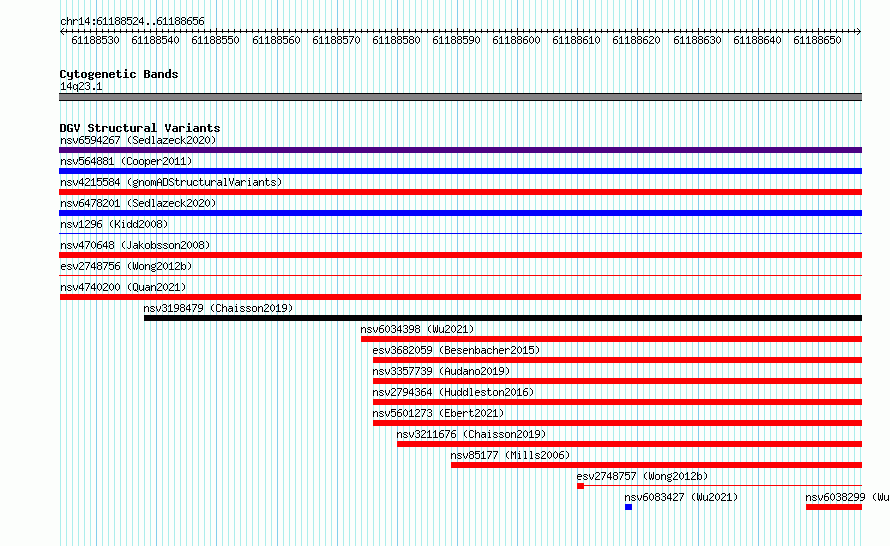Viewport: 890px width, 546px height.
Task: Click ruler position 61188610
Action: pos(576,40)
